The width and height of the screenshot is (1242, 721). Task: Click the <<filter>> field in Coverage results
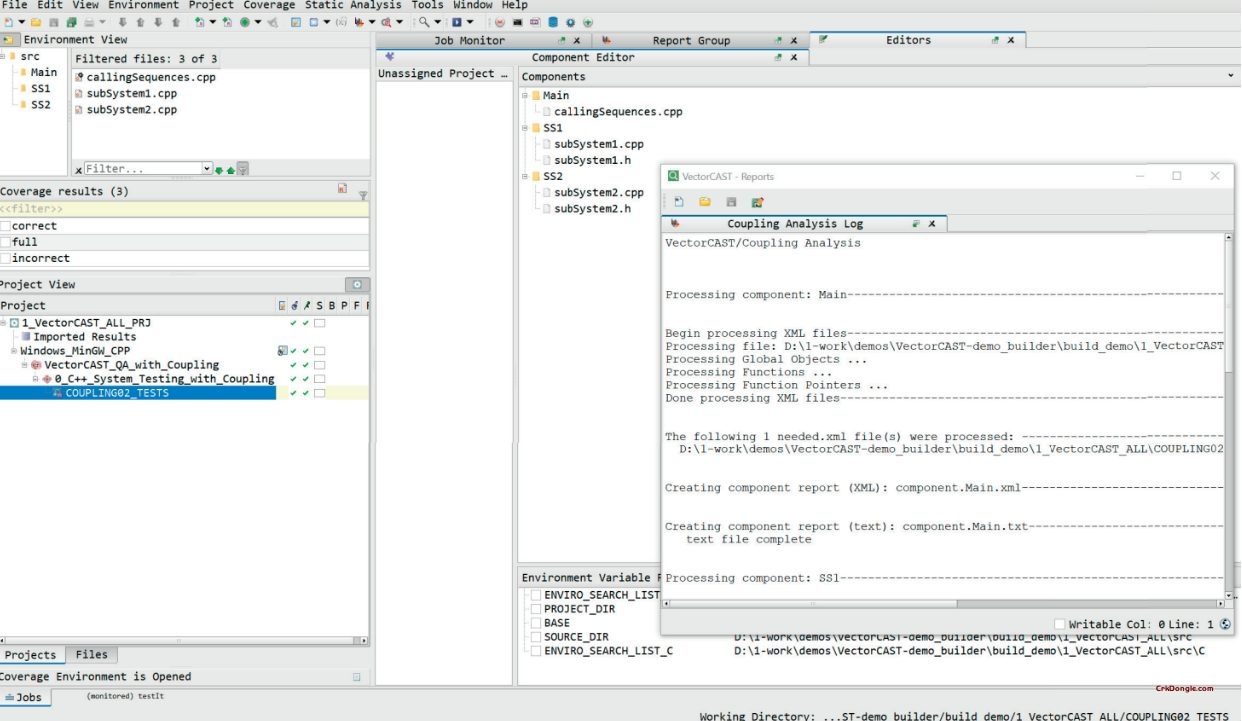pyautogui.click(x=184, y=209)
